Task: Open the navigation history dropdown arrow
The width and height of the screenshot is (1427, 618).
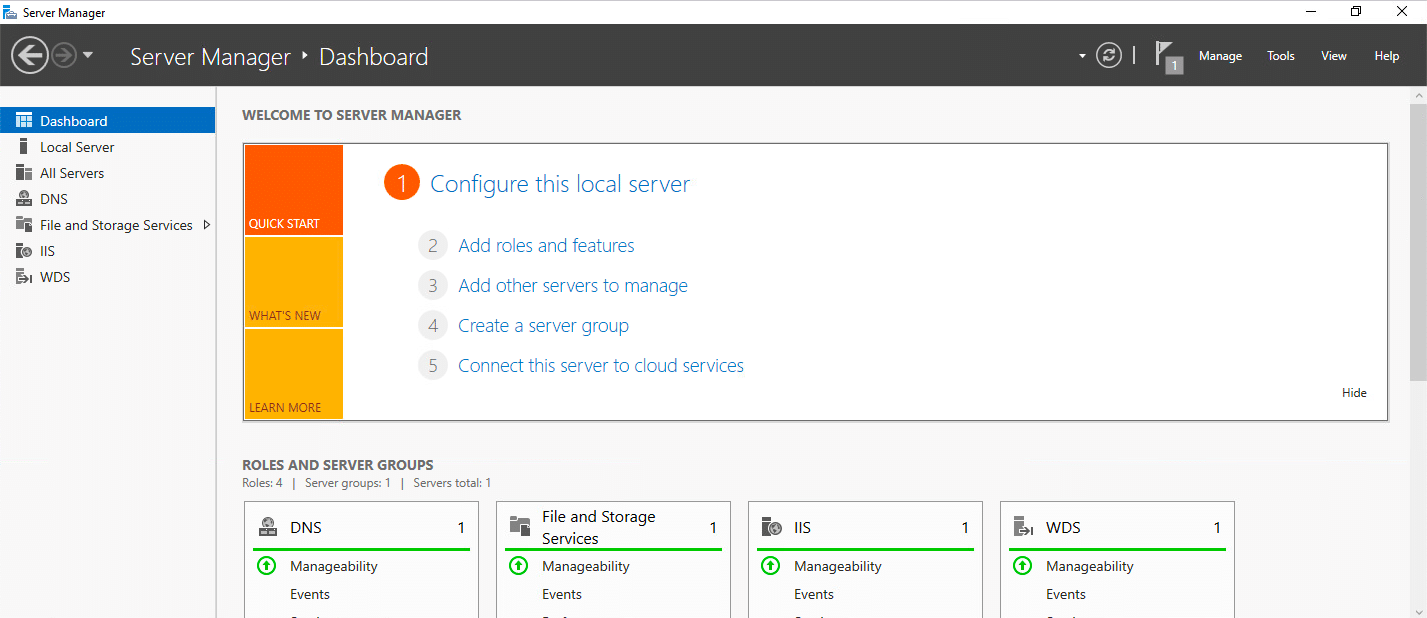Action: 88,56
